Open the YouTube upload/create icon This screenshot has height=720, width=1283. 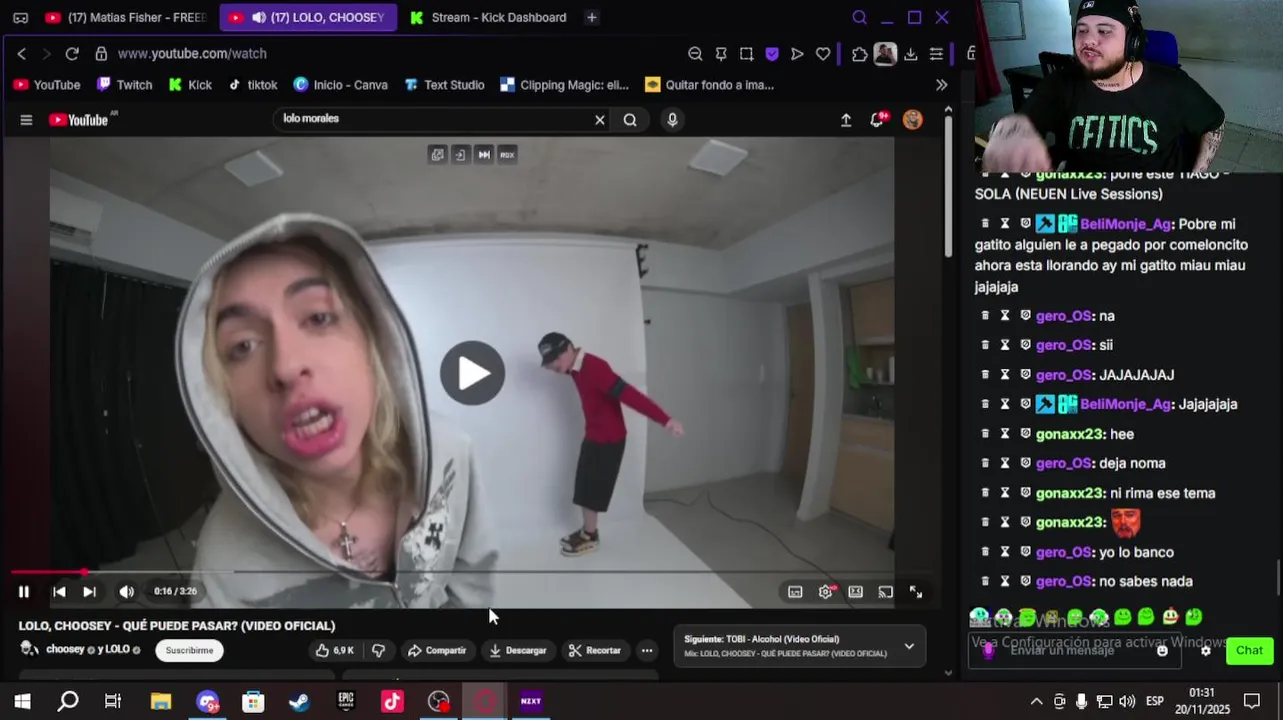coord(846,120)
